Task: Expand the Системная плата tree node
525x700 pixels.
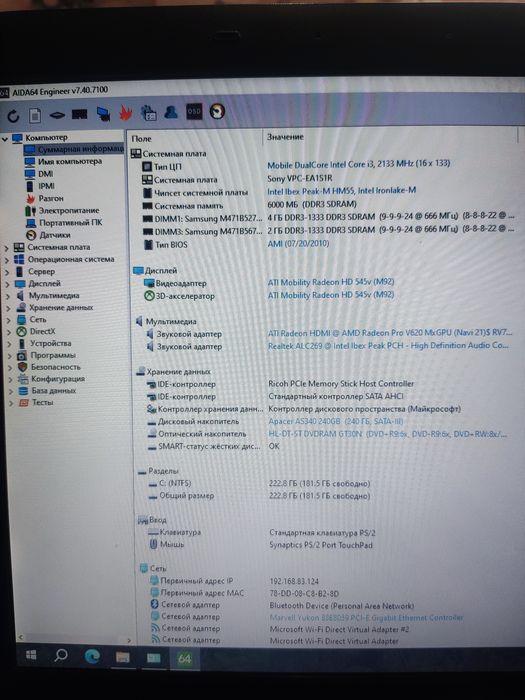Action: tap(7, 248)
